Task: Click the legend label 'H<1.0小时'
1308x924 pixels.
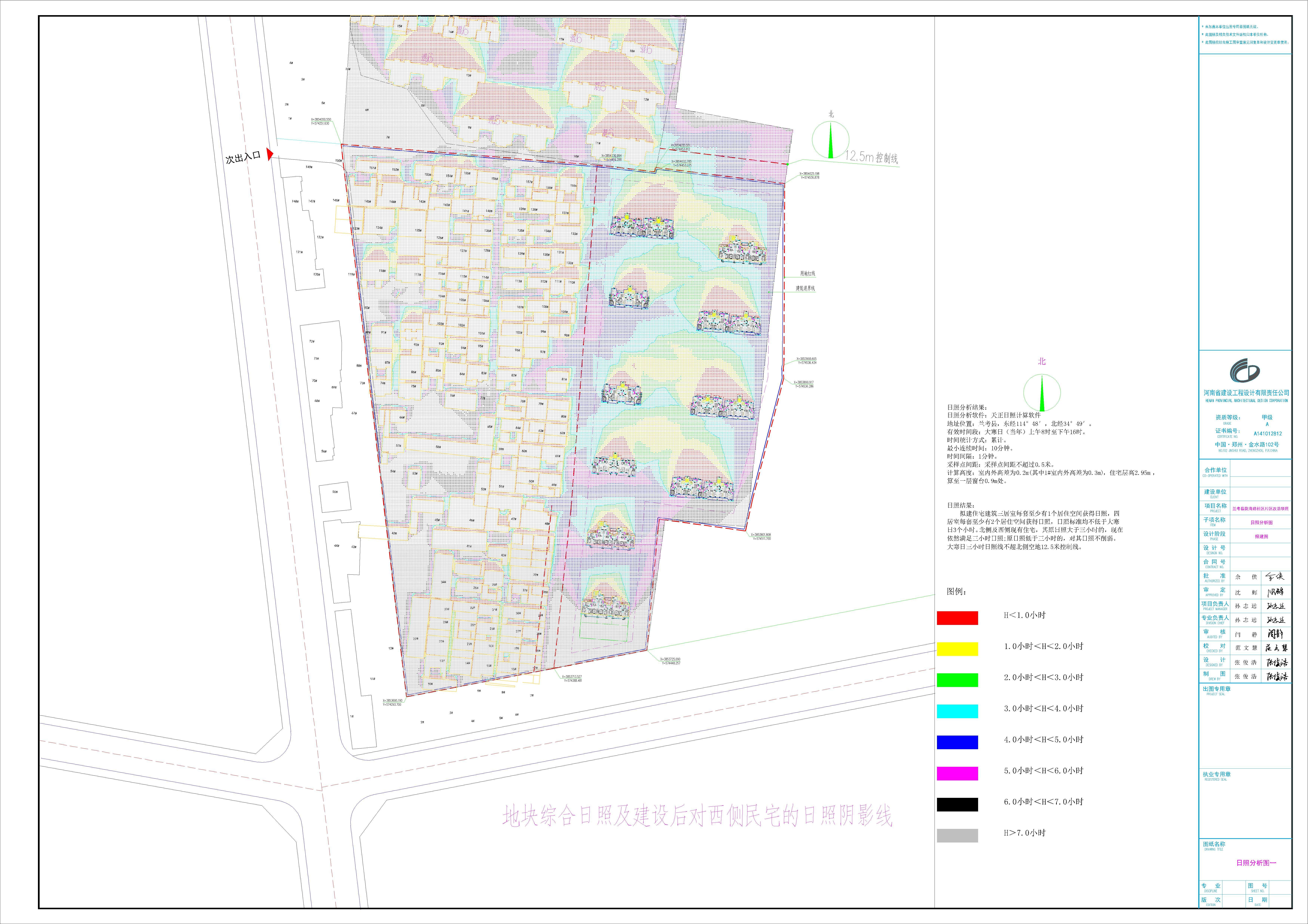Action: click(1025, 615)
